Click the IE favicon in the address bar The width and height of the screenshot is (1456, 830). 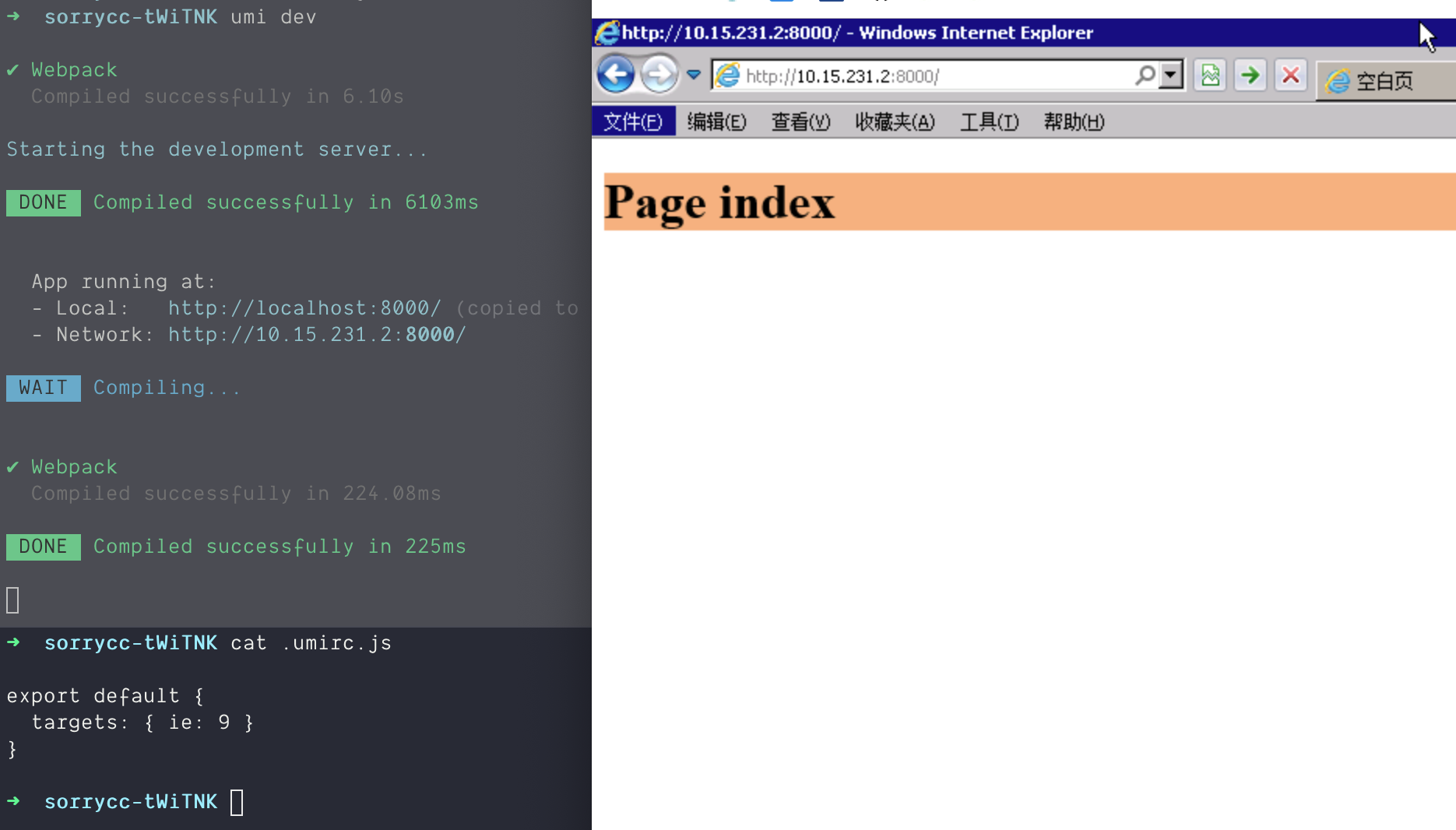click(726, 75)
